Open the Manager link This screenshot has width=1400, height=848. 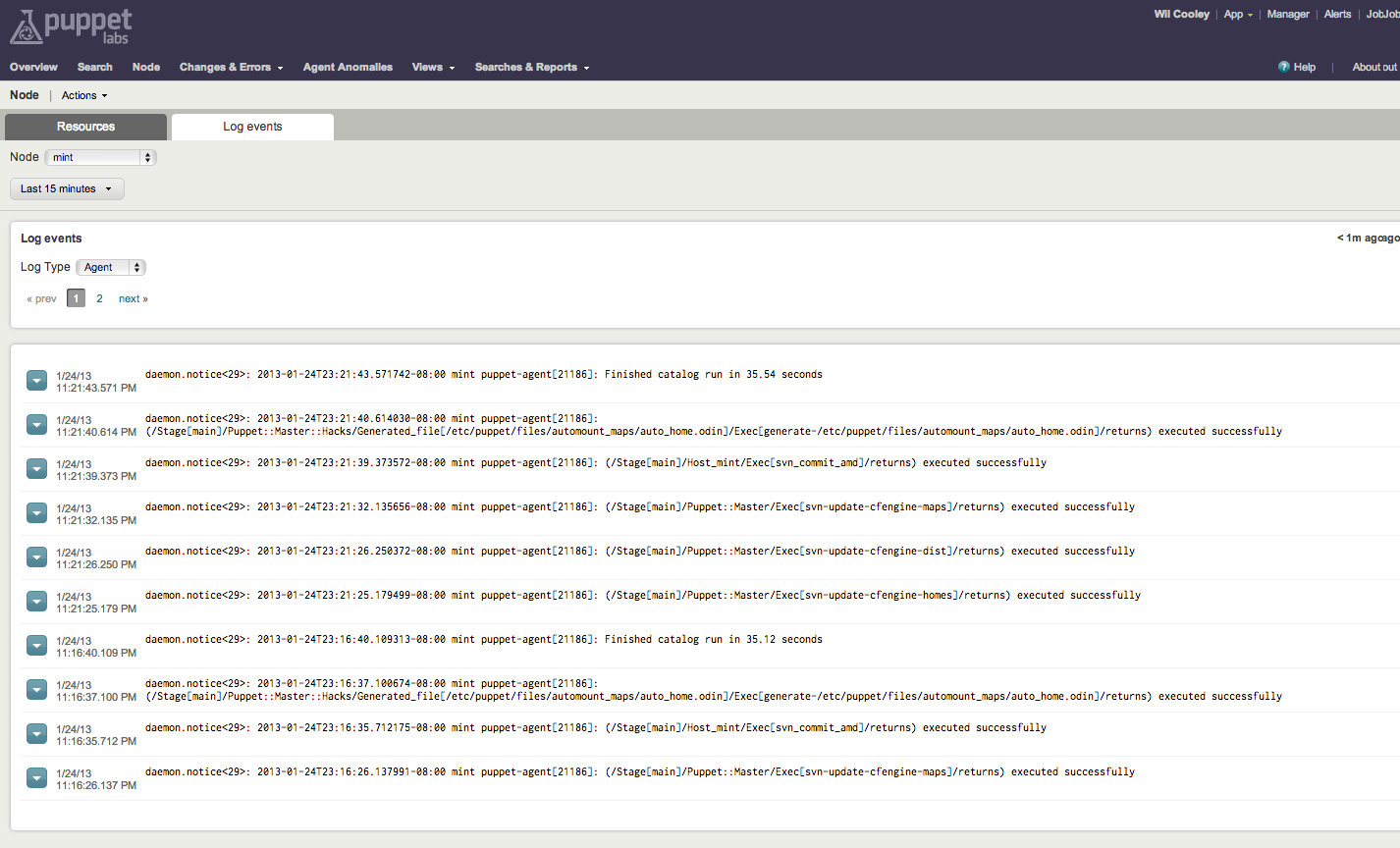[x=1288, y=14]
